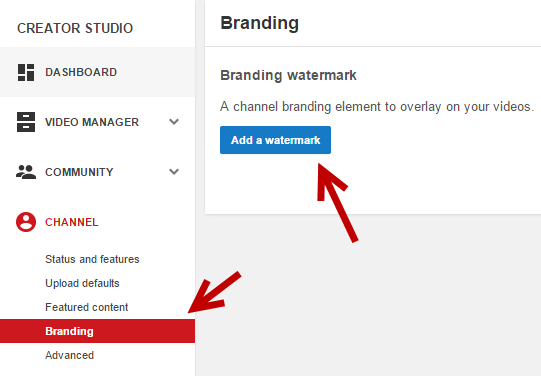541x376 pixels.
Task: Select the highlighted Branding item
Action: (x=97, y=331)
